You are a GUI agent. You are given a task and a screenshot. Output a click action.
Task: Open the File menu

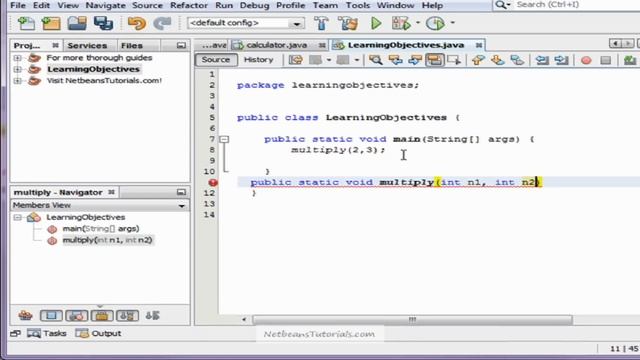click(18, 5)
